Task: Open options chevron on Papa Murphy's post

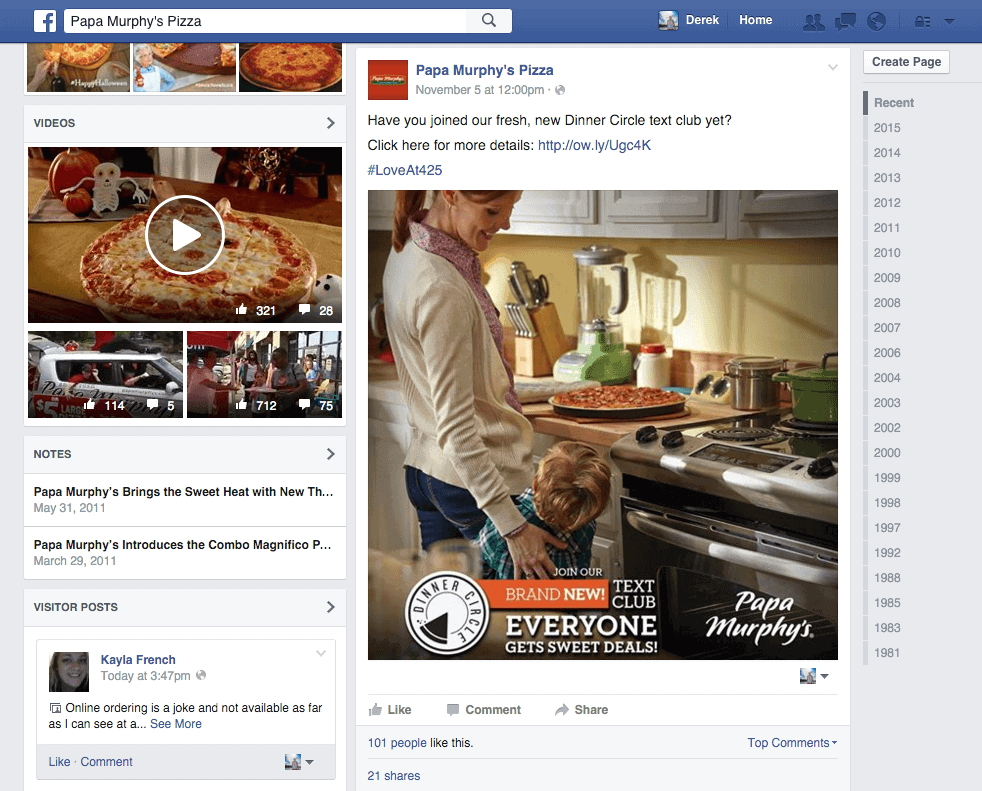Action: pyautogui.click(x=833, y=67)
